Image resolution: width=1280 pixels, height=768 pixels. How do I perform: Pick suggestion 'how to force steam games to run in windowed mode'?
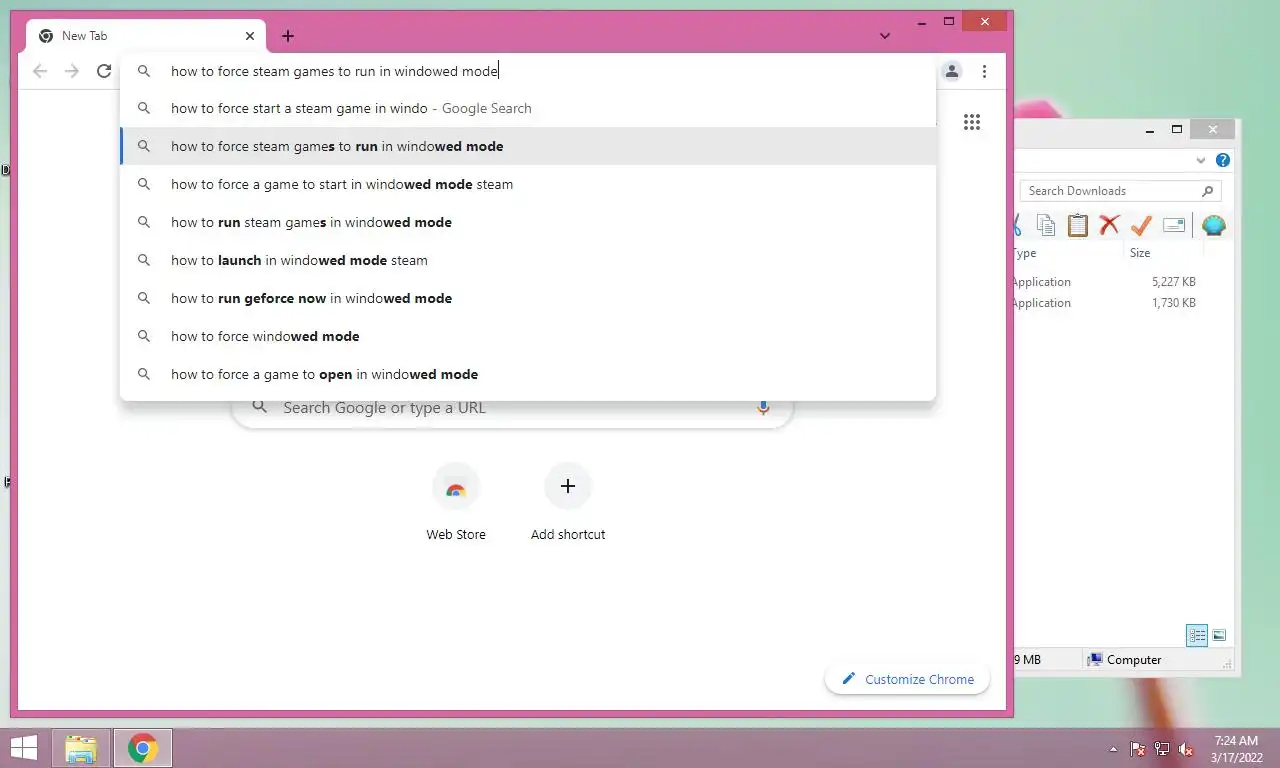coord(528,146)
